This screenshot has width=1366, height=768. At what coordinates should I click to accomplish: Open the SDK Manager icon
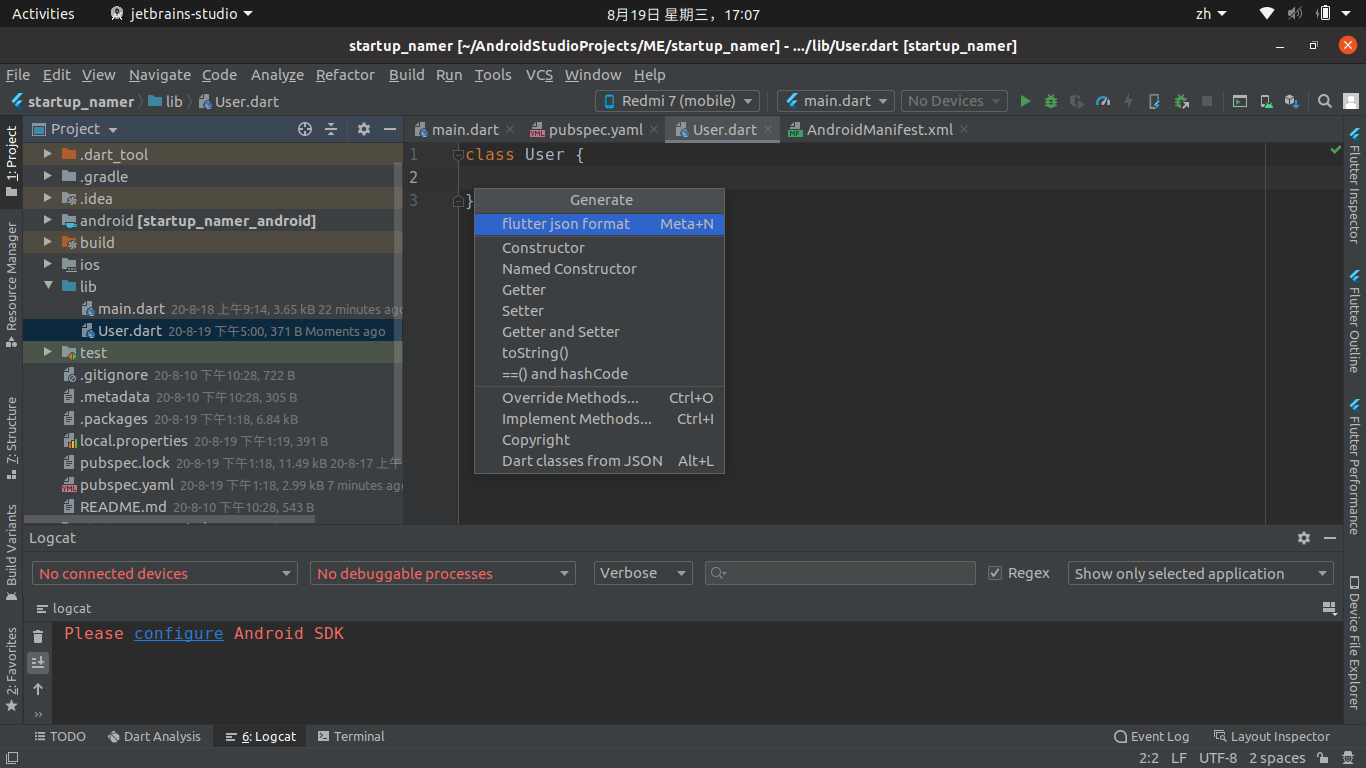click(1292, 101)
